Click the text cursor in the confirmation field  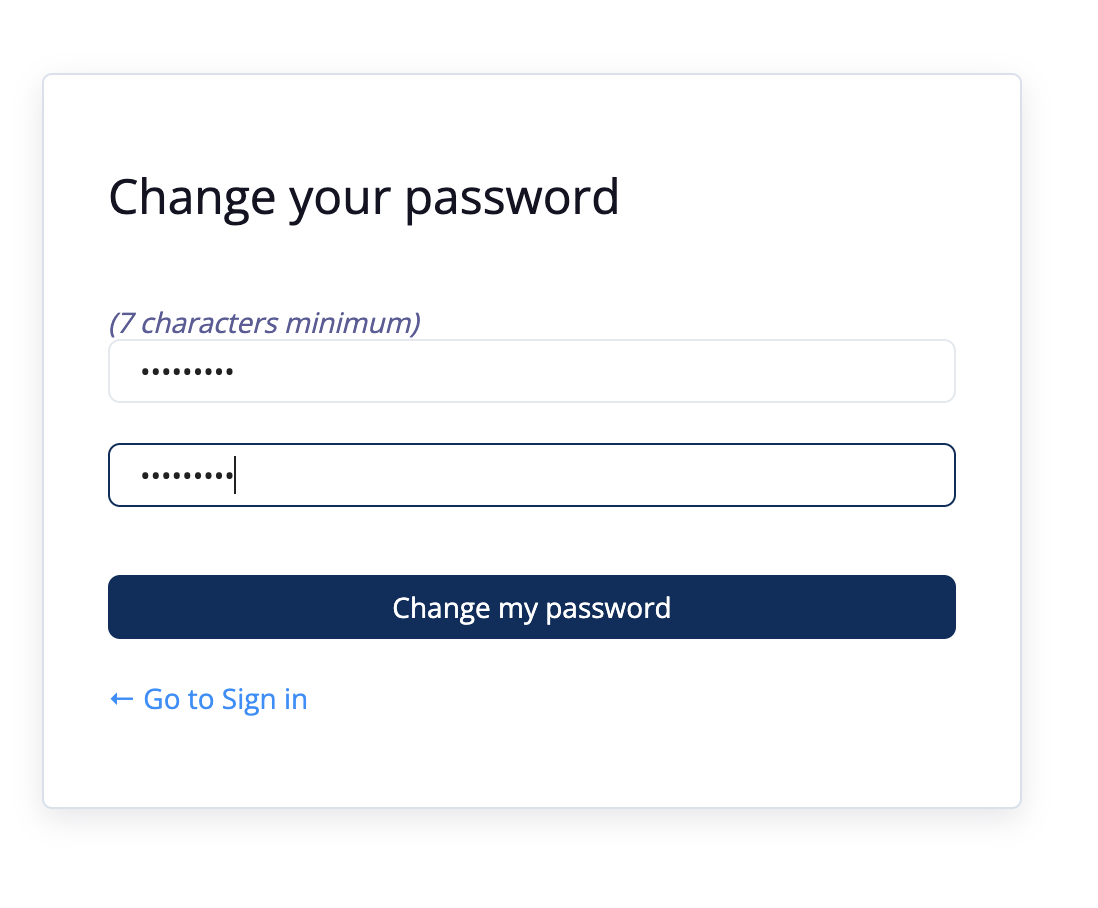coord(235,475)
